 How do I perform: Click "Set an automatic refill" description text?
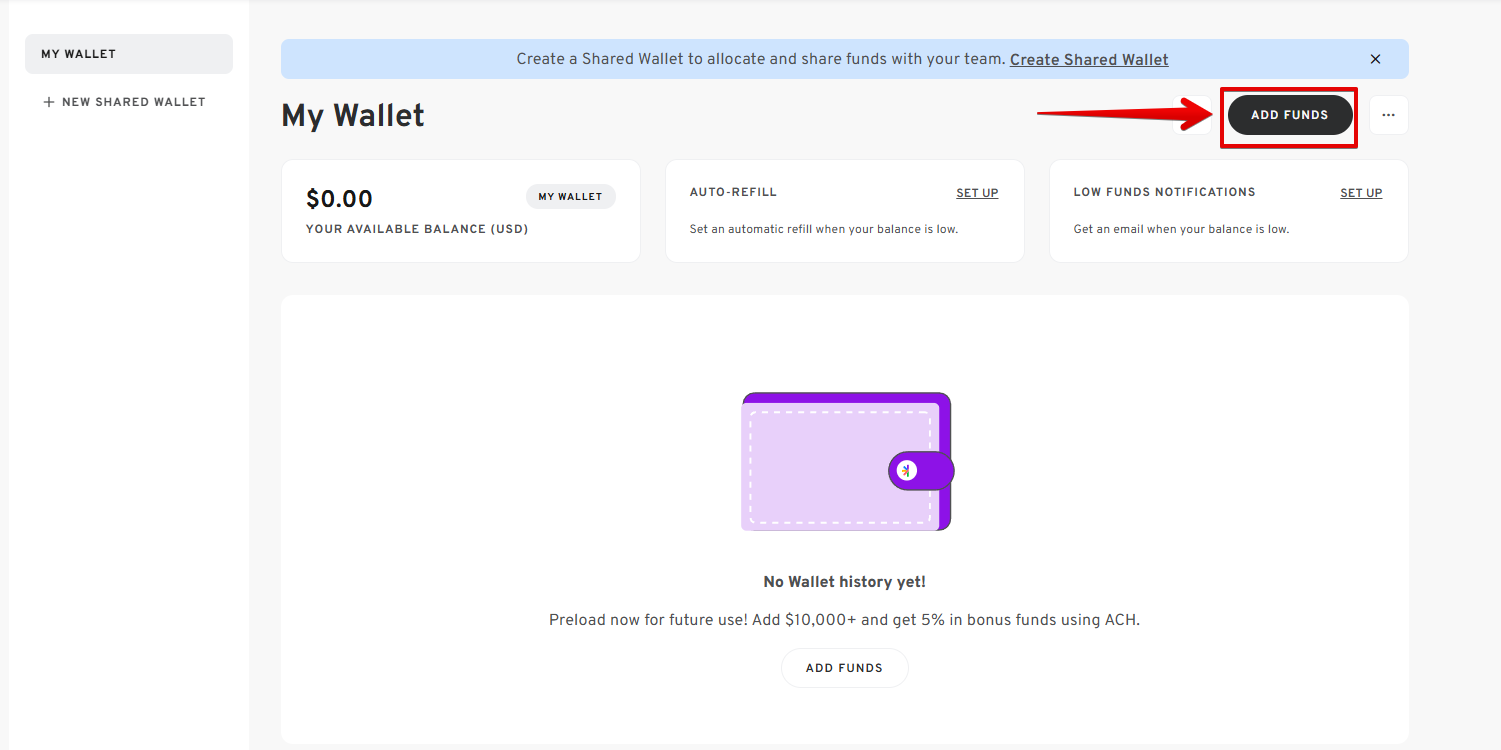823,229
